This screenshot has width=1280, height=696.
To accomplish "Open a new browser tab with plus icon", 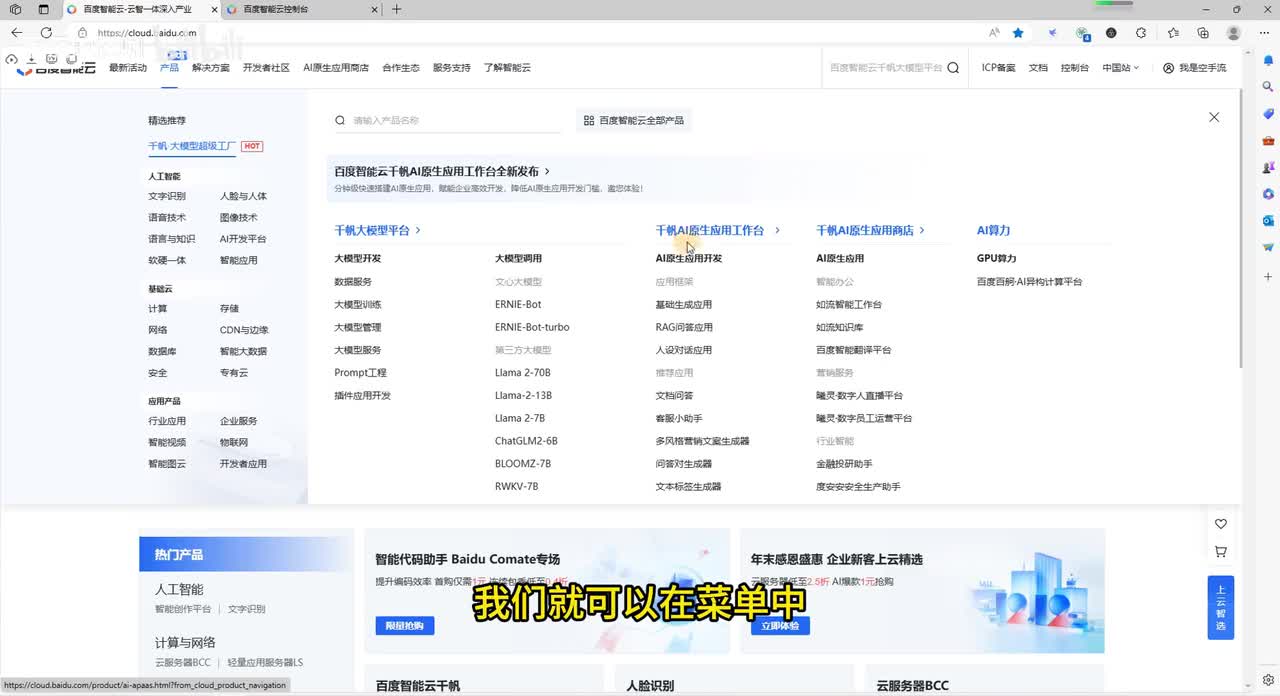I will [x=397, y=9].
